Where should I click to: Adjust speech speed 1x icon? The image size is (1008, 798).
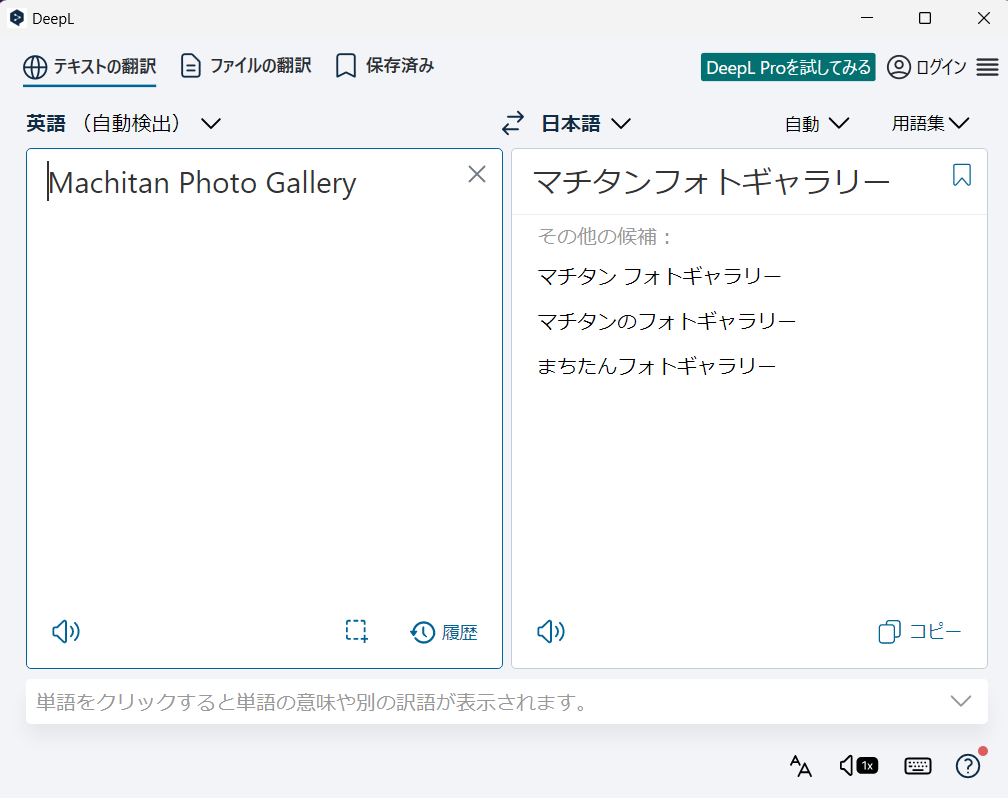coord(859,766)
